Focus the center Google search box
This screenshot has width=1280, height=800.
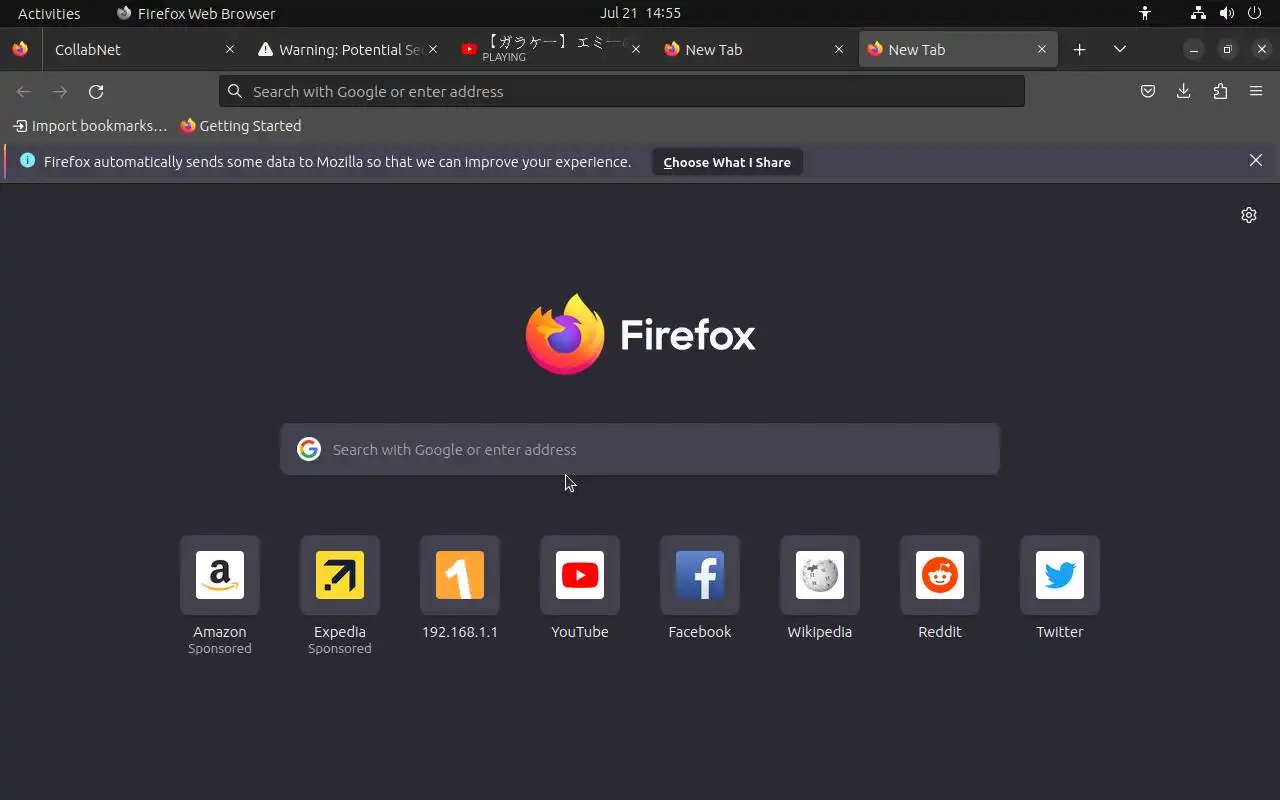click(x=640, y=449)
